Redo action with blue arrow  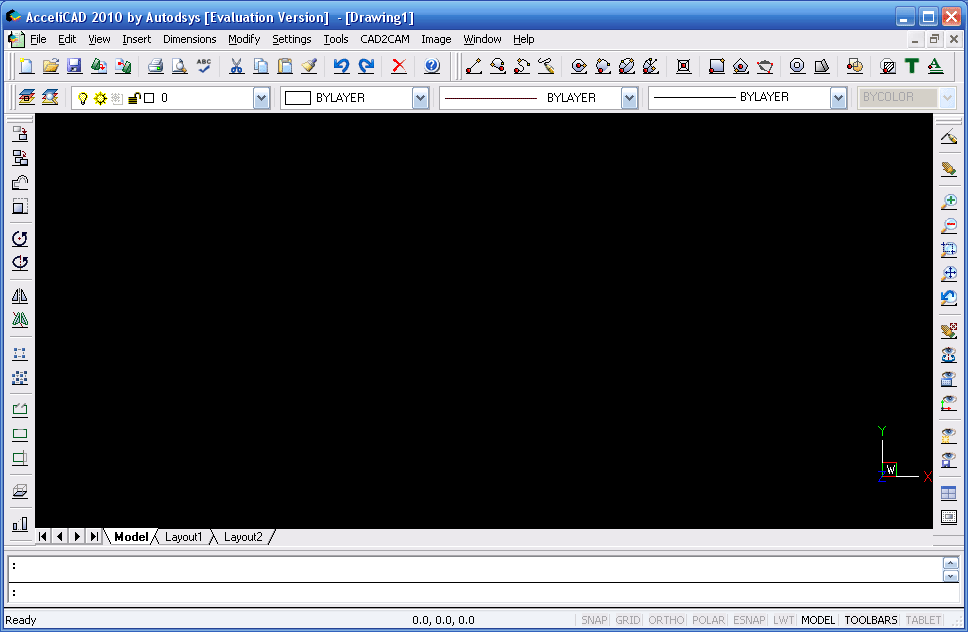(x=366, y=65)
